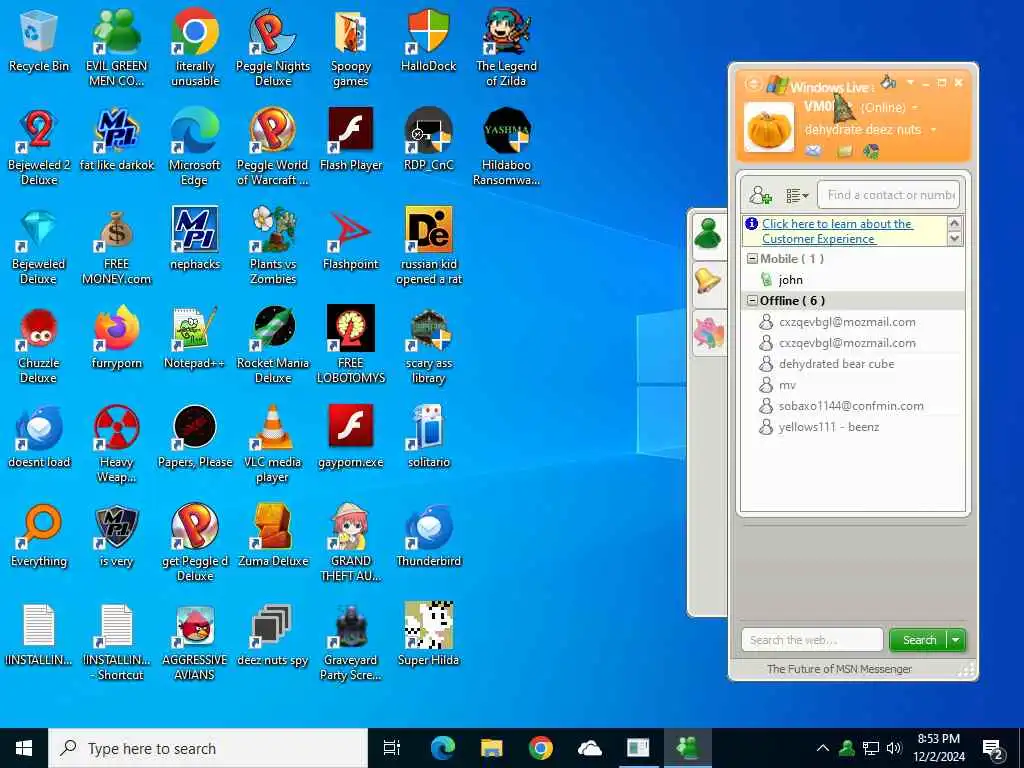The width and height of the screenshot is (1024, 768).
Task: Open the dropdown arrow beside Search button
Action: coord(956,640)
